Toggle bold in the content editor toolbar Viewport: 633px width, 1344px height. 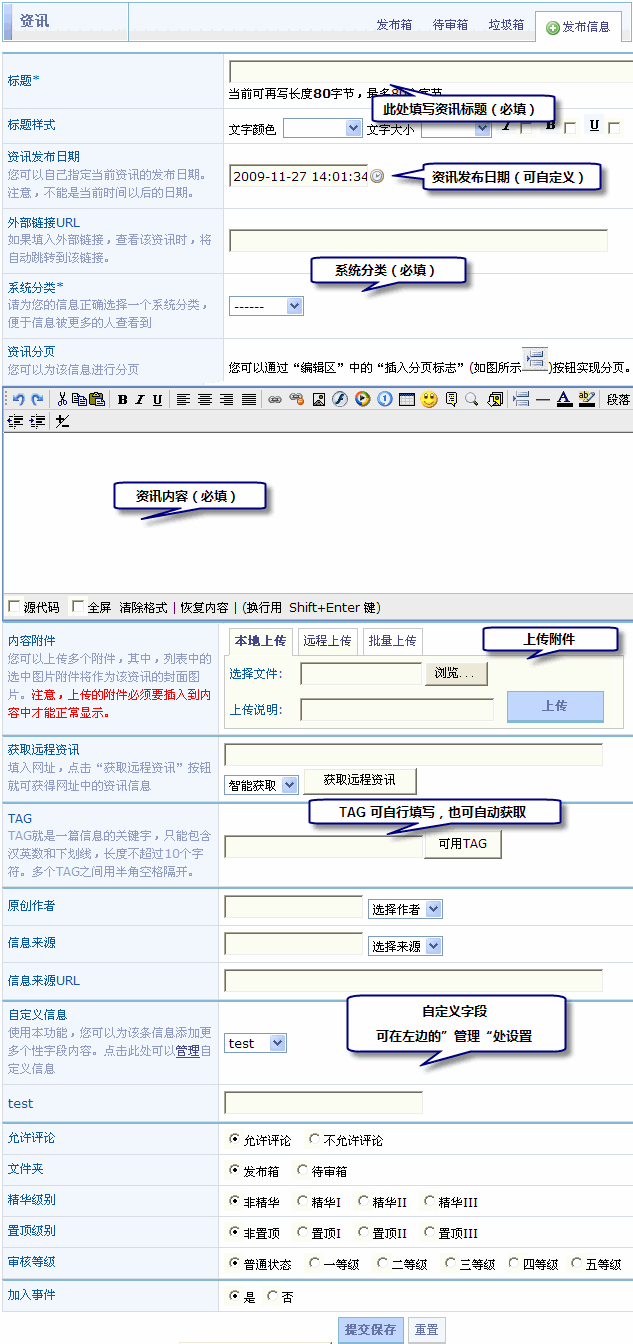point(122,400)
